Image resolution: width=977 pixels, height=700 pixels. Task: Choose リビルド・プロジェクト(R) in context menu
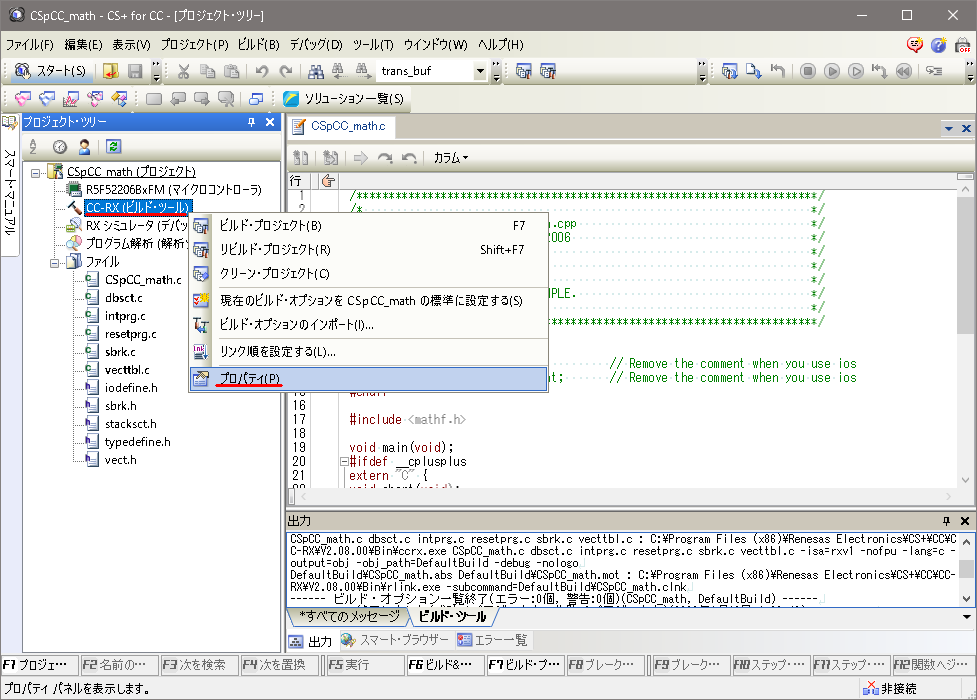[x=274, y=250]
